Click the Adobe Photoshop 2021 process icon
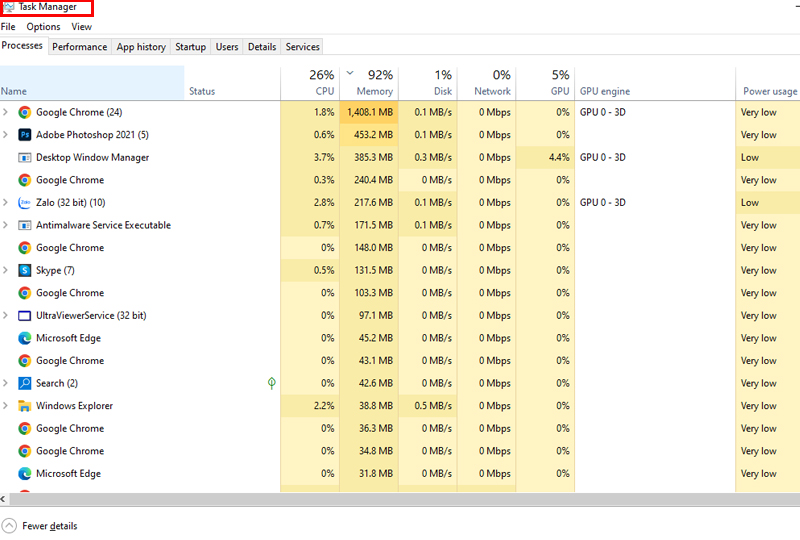800x540 pixels. point(25,135)
